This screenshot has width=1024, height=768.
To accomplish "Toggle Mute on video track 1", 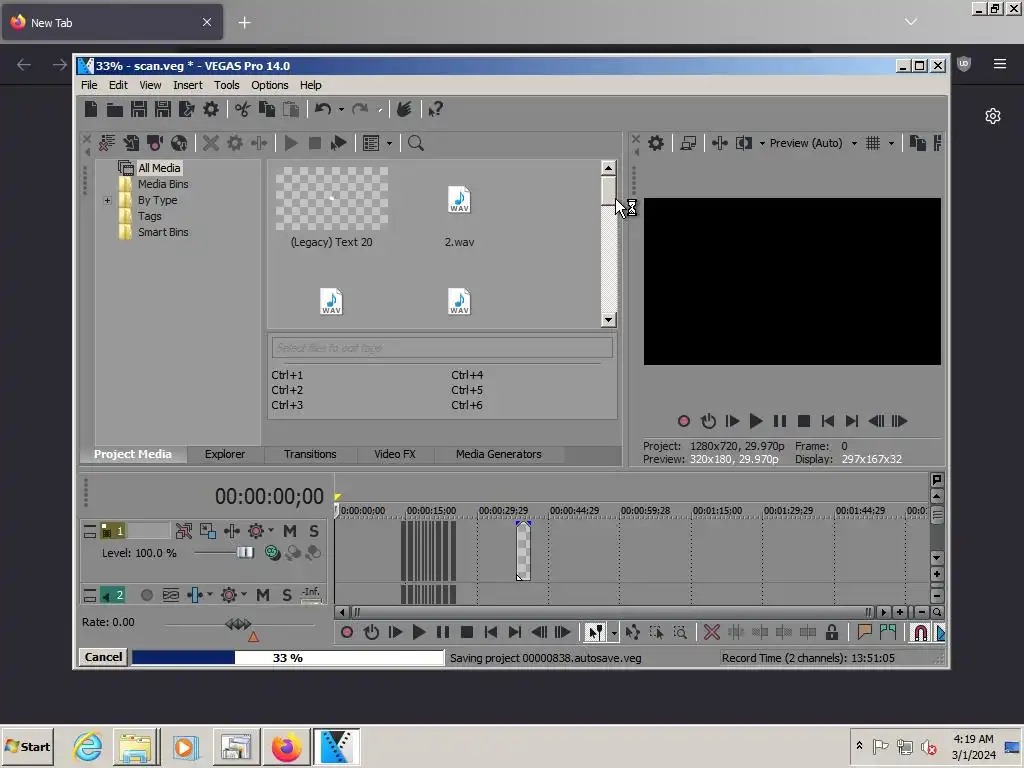I will (x=290, y=531).
